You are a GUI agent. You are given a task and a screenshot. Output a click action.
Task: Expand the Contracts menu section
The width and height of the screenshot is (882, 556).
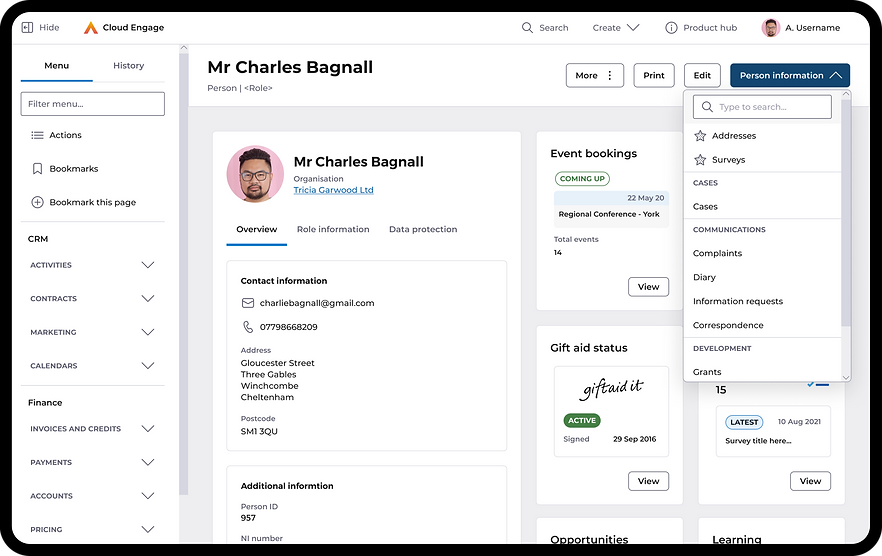[x=148, y=299]
